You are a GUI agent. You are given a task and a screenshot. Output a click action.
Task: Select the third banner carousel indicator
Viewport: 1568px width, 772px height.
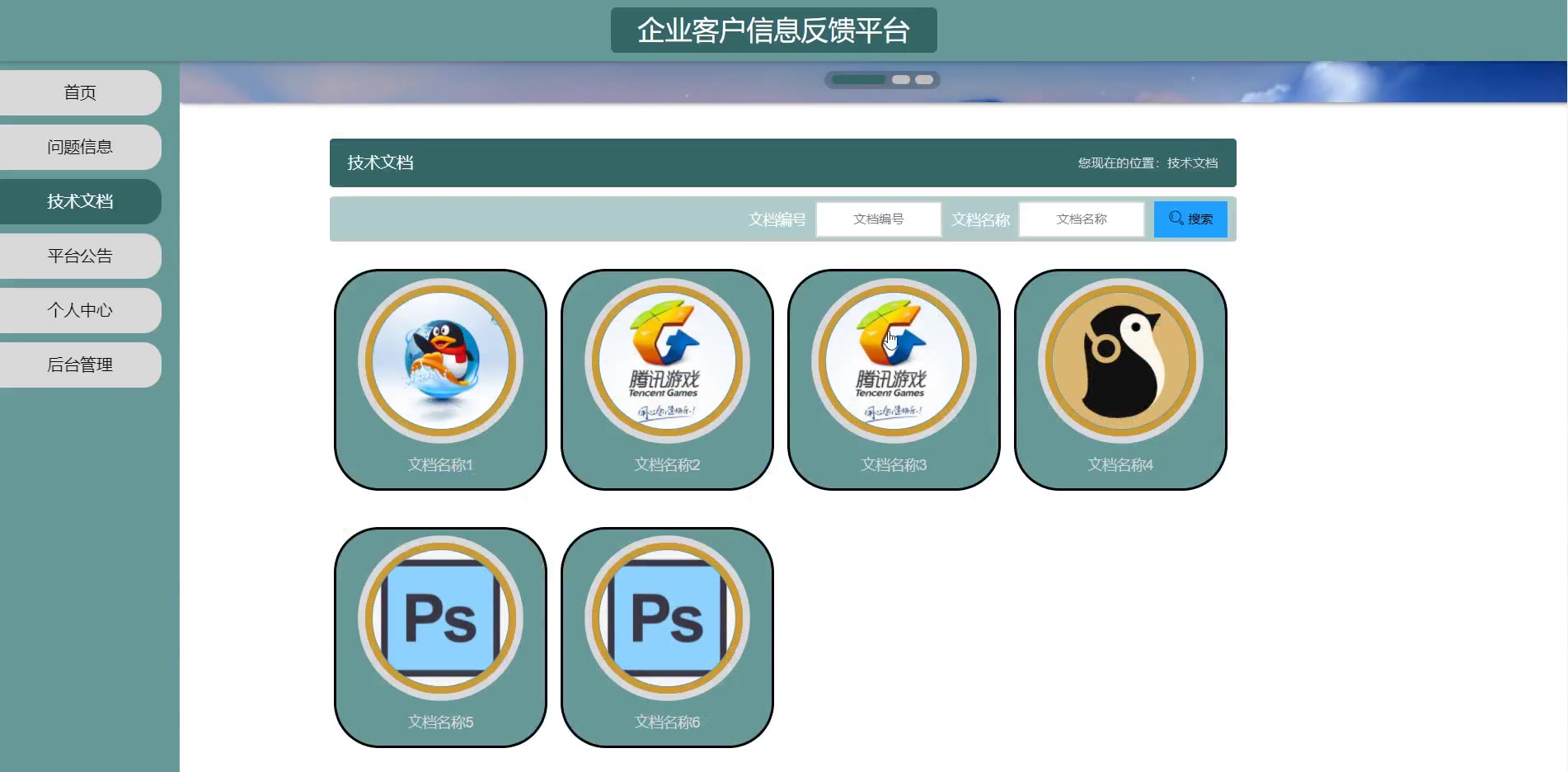pos(924,80)
